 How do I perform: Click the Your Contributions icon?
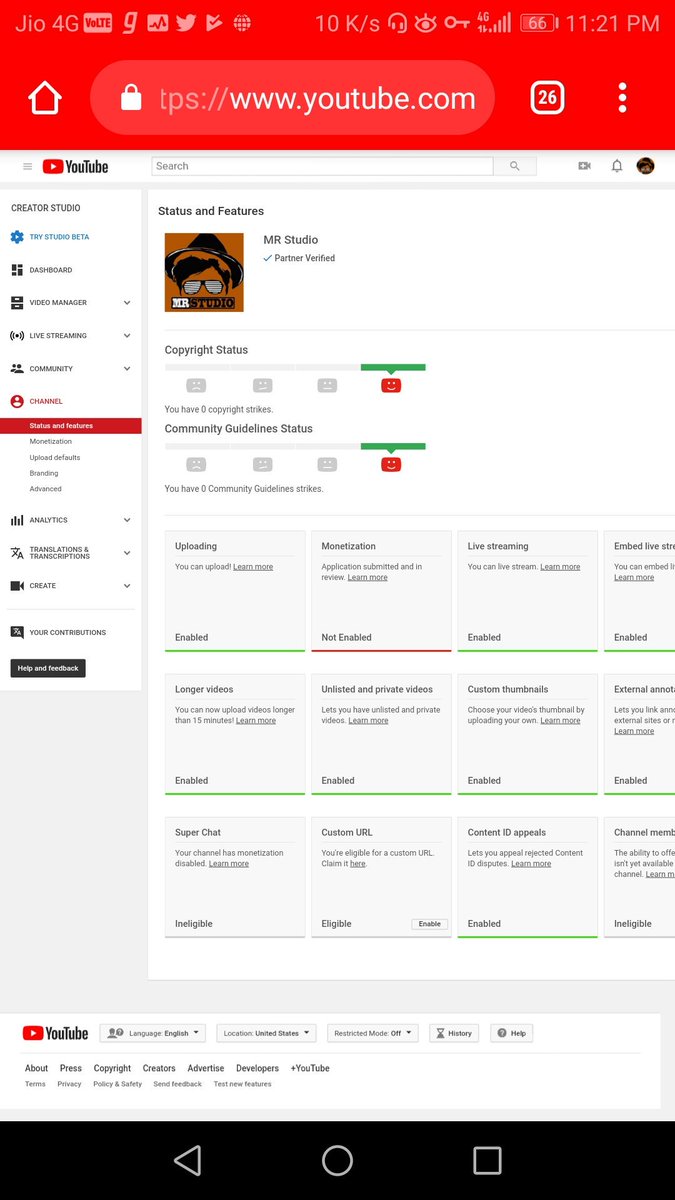17,632
